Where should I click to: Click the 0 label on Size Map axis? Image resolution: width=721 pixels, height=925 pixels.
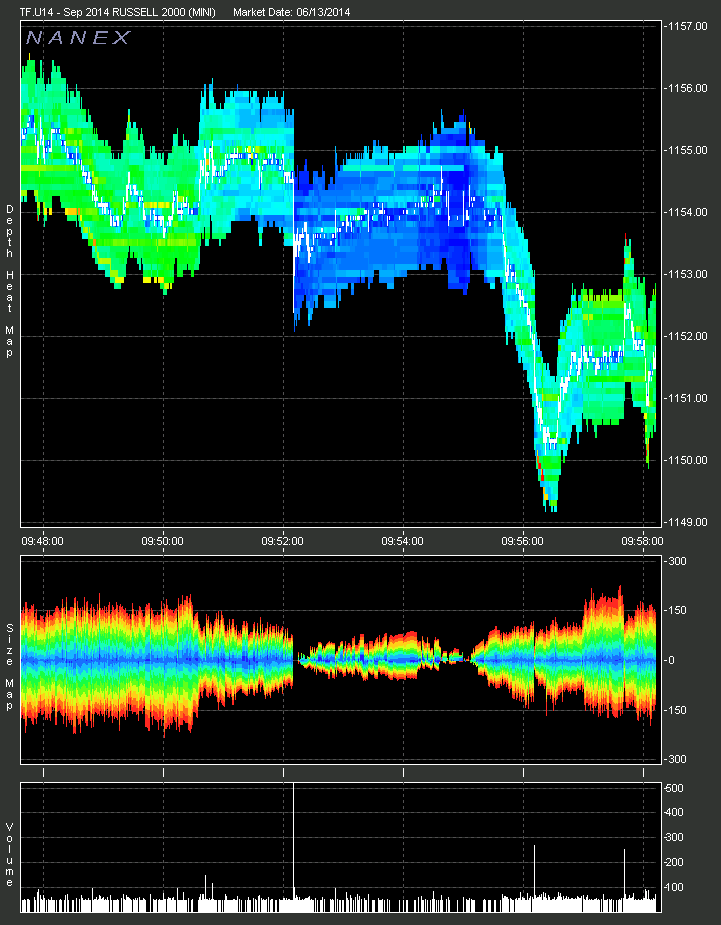(671, 660)
